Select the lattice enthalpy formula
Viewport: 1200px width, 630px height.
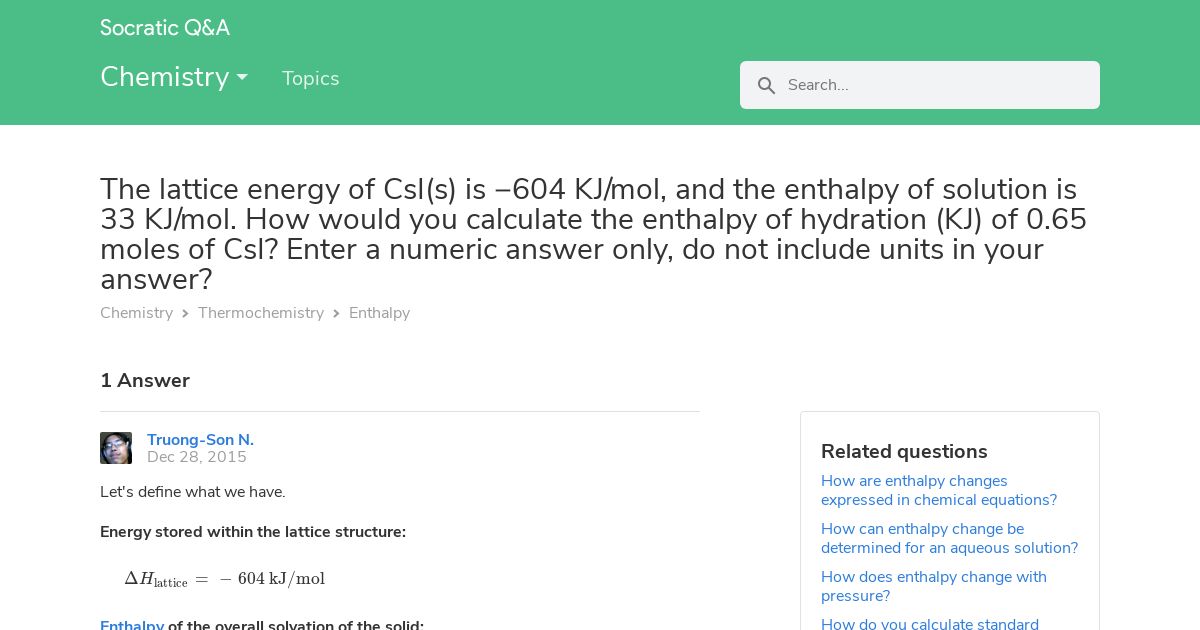tap(225, 579)
